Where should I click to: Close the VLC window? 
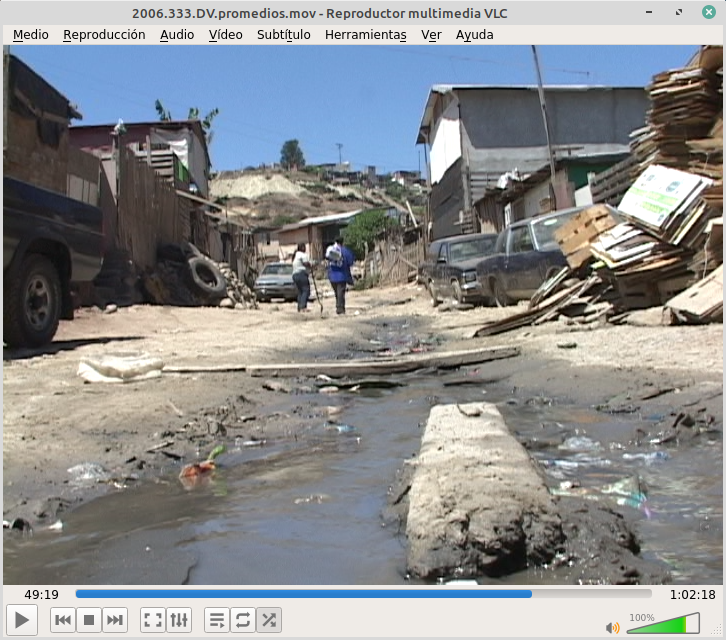708,12
